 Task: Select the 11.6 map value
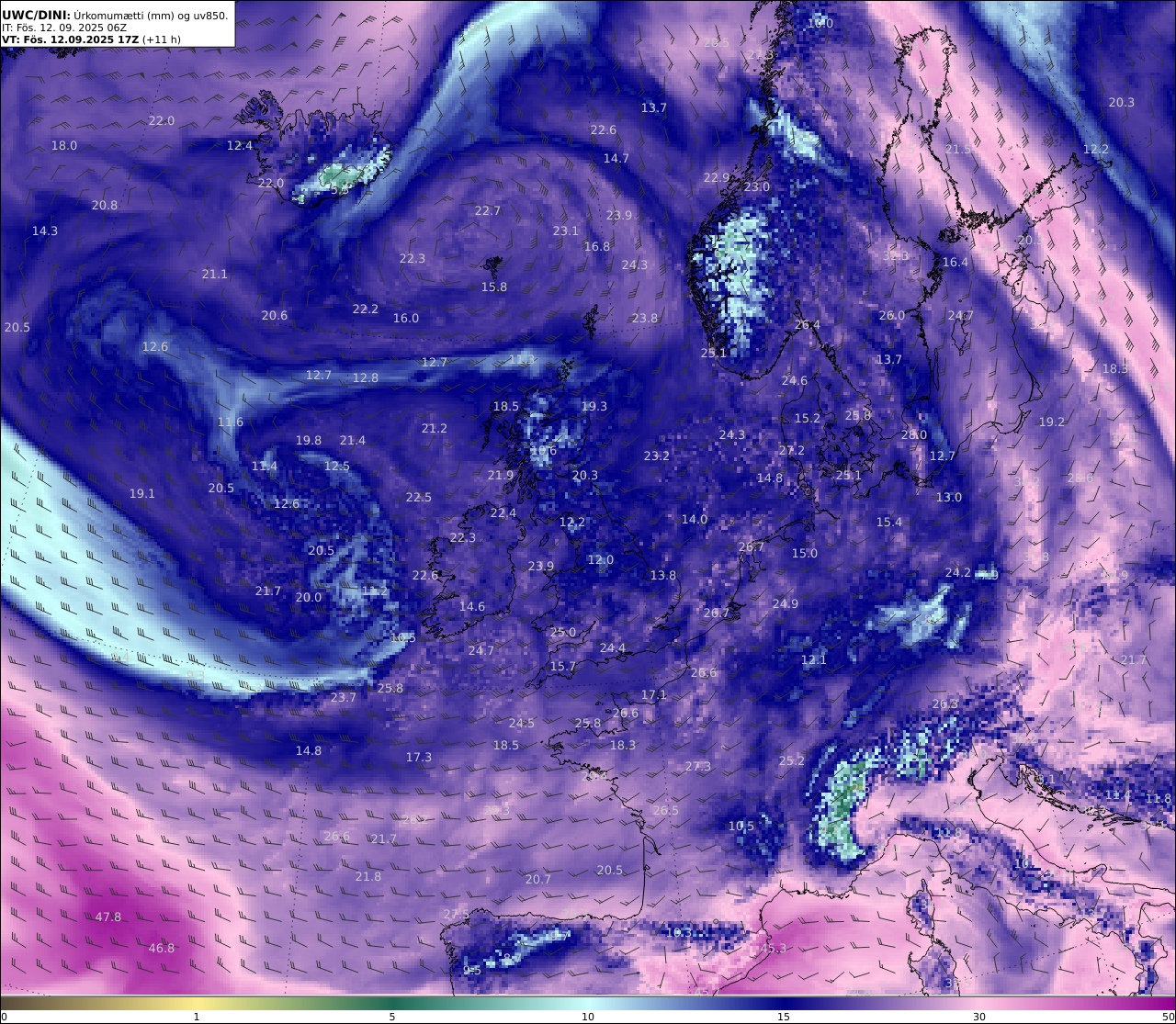pos(231,422)
